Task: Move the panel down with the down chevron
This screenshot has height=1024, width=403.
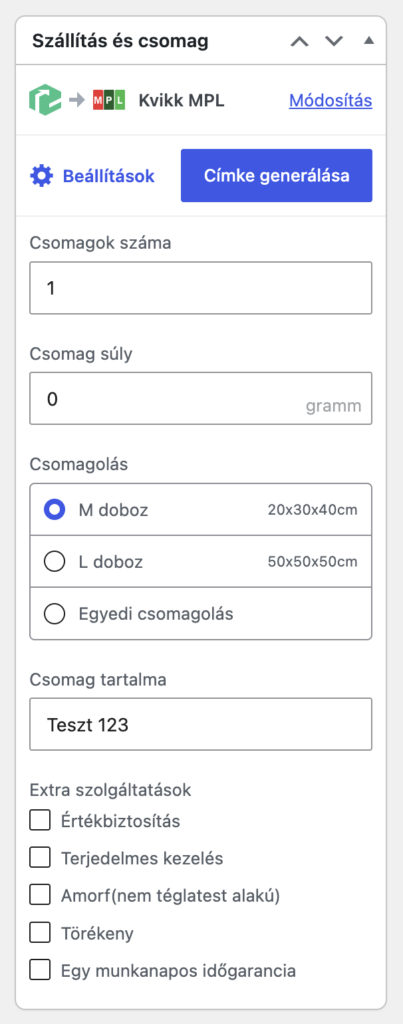Action: (334, 41)
